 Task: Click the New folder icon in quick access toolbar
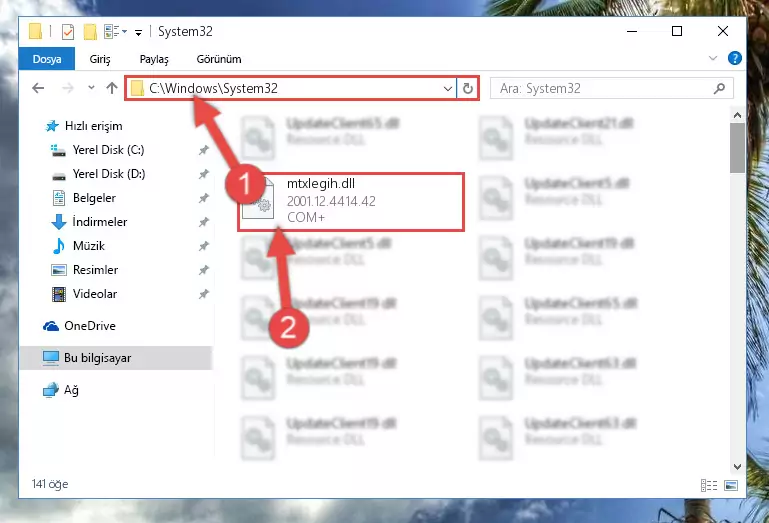point(90,32)
